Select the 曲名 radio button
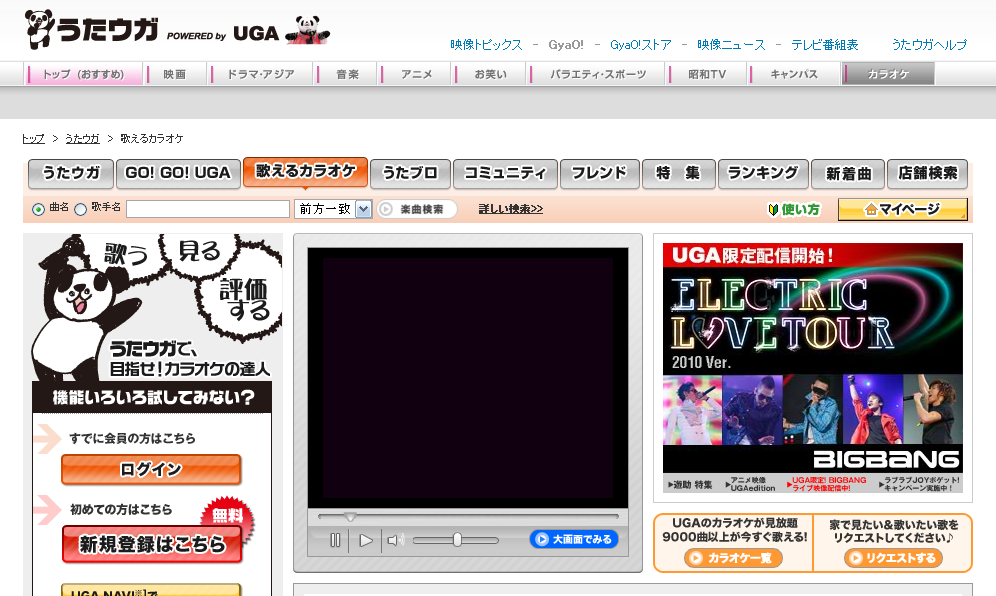996x596 pixels. point(38,209)
